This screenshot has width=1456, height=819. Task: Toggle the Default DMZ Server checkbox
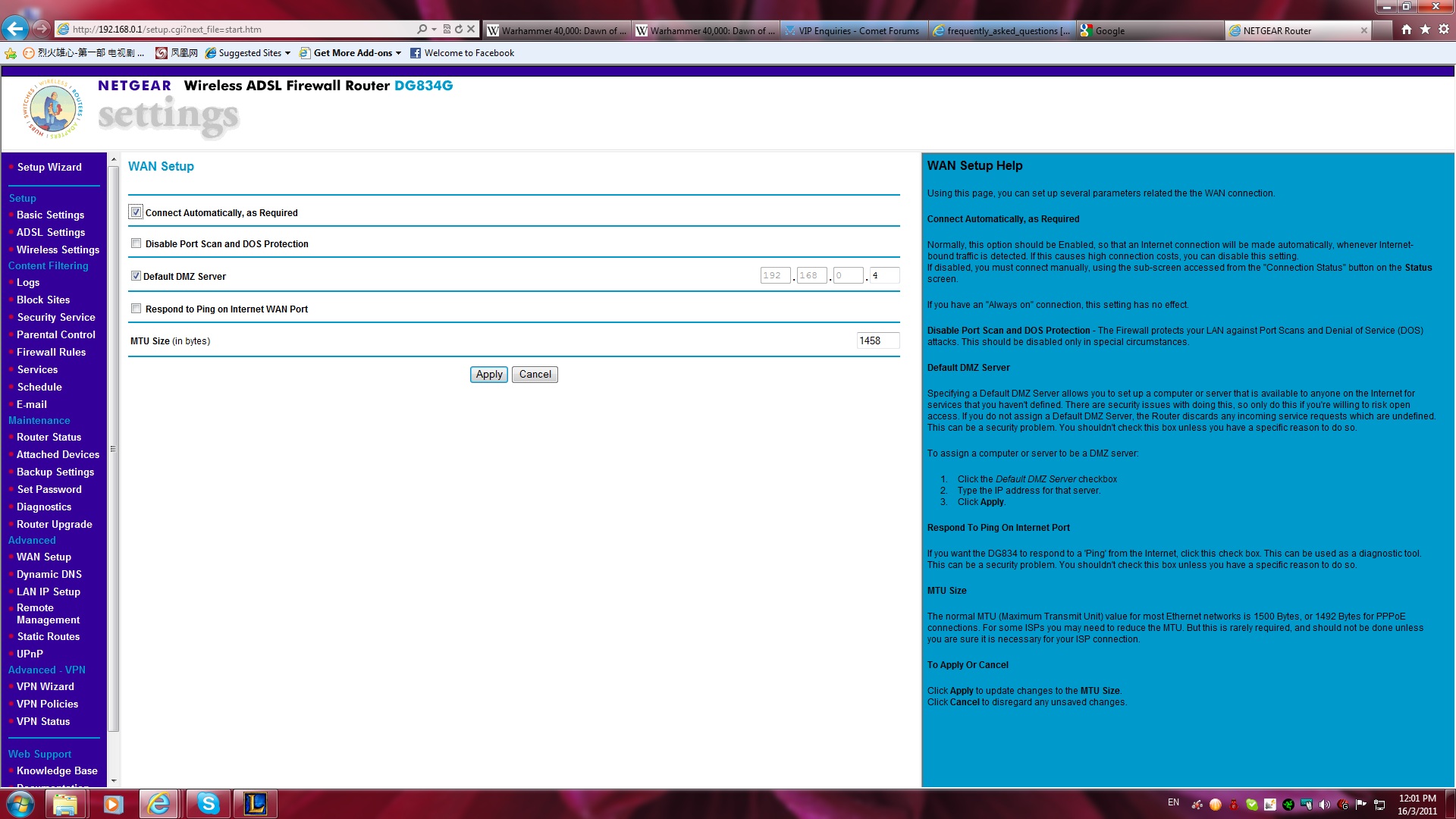pos(136,276)
